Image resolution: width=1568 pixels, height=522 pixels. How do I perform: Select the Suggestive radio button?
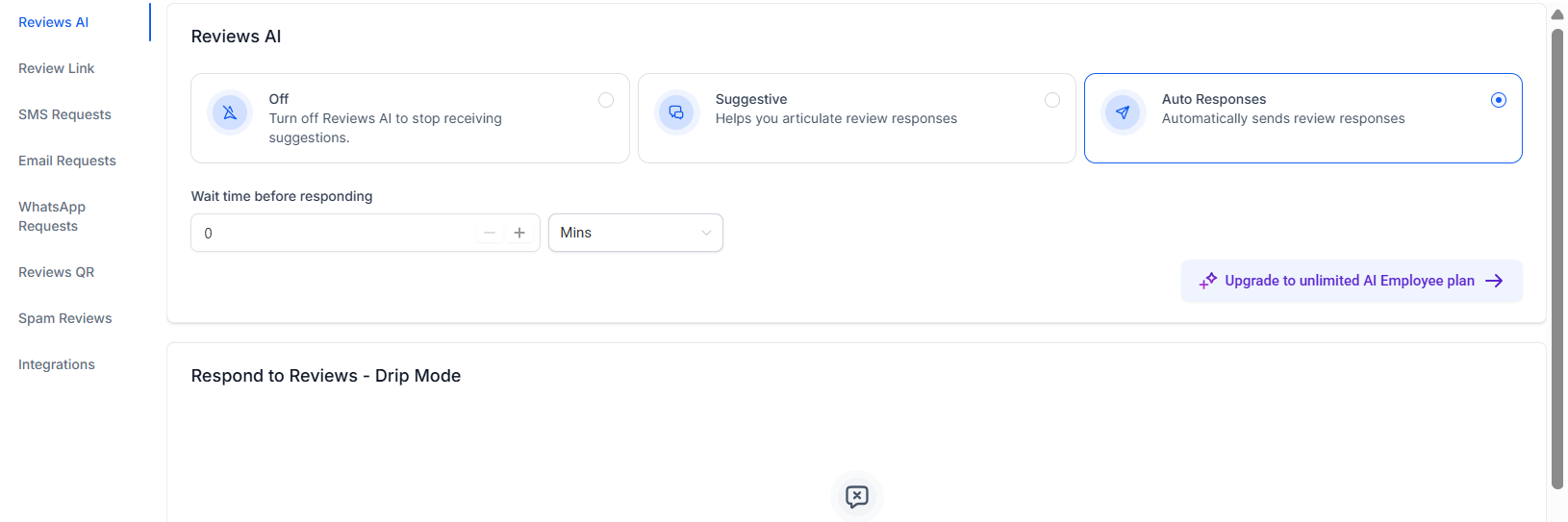pos(1052,100)
